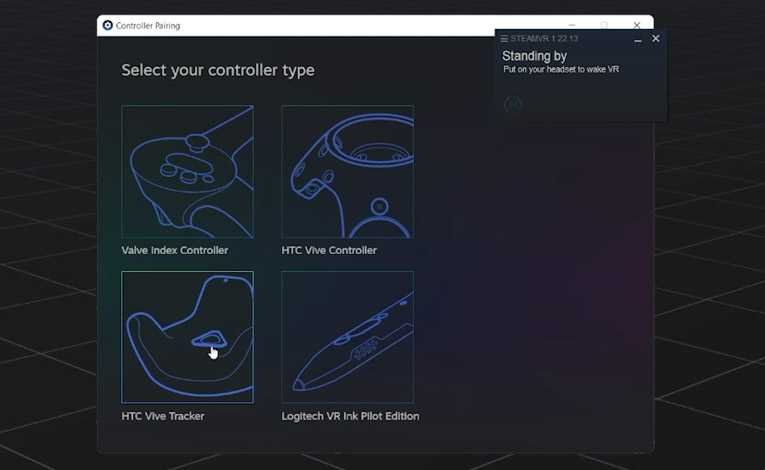The width and height of the screenshot is (765, 470).
Task: Click "Logitech VR Ink Pilot Edition" label
Action: click(350, 416)
